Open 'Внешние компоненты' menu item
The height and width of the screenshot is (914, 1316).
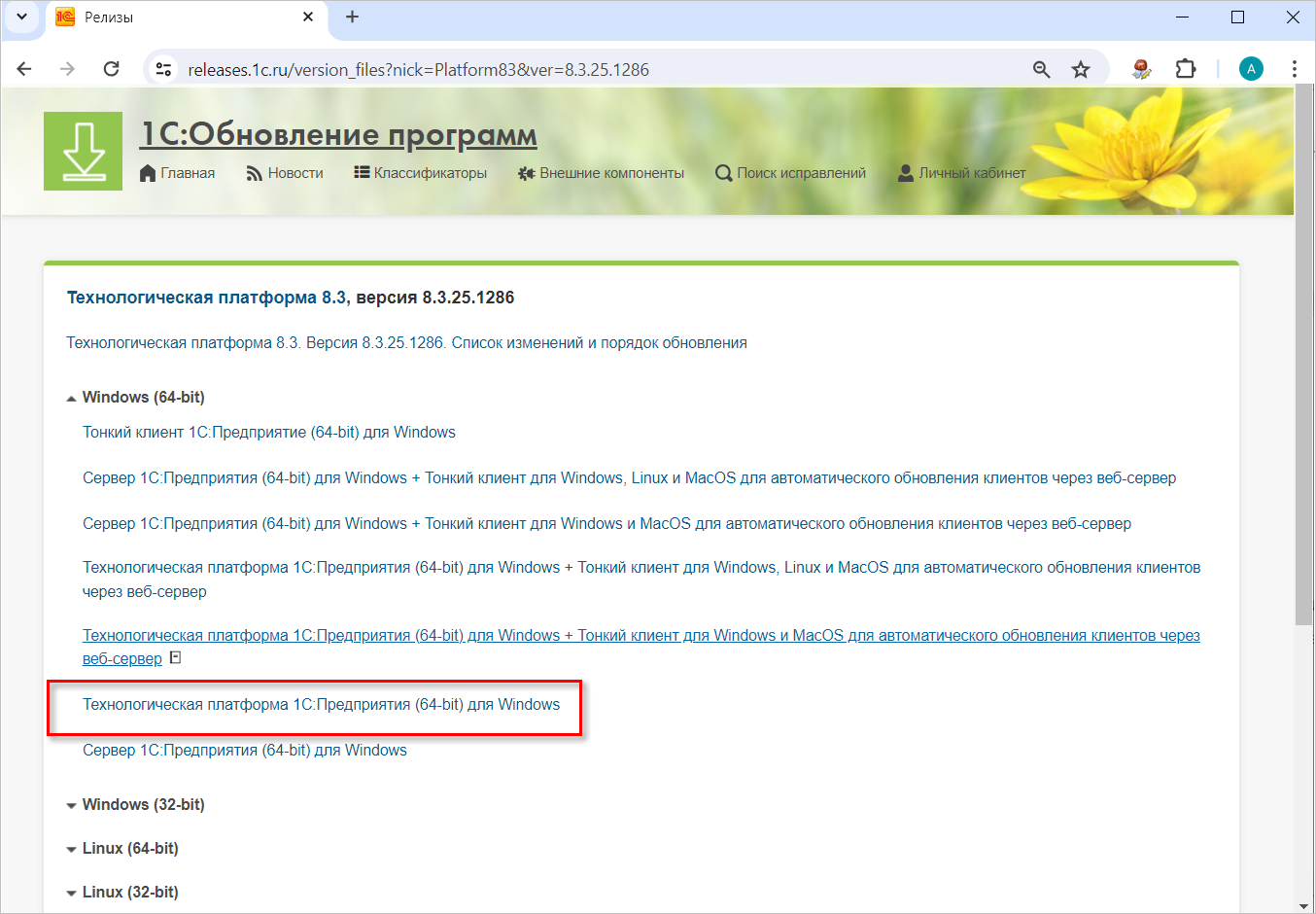tap(601, 173)
